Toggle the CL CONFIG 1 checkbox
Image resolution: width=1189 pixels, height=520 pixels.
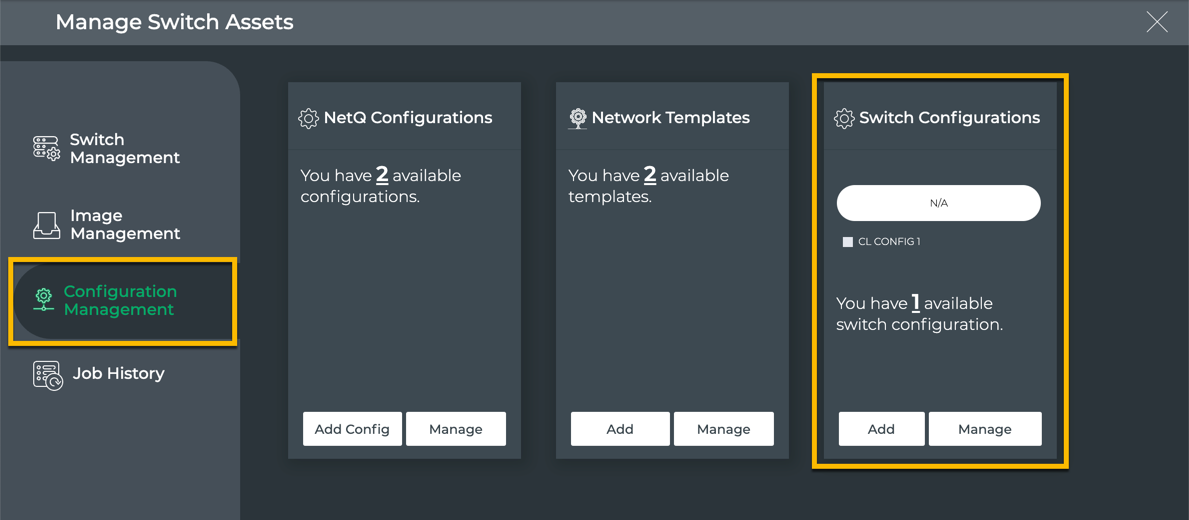(x=848, y=242)
